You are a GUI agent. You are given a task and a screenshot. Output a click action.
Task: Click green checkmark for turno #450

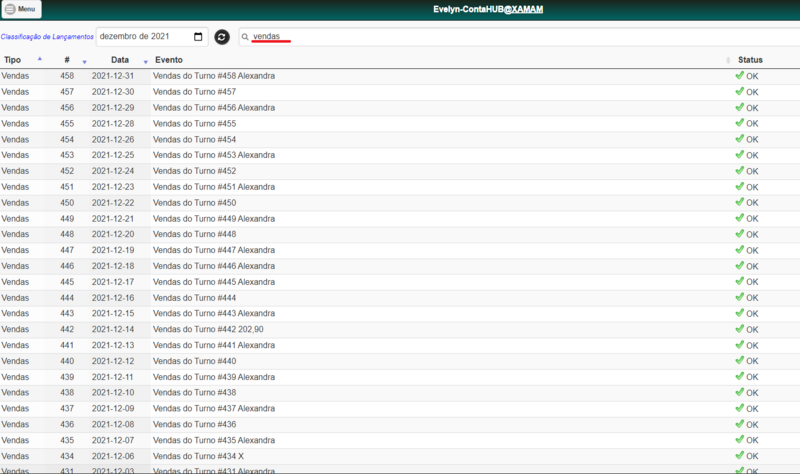click(740, 202)
